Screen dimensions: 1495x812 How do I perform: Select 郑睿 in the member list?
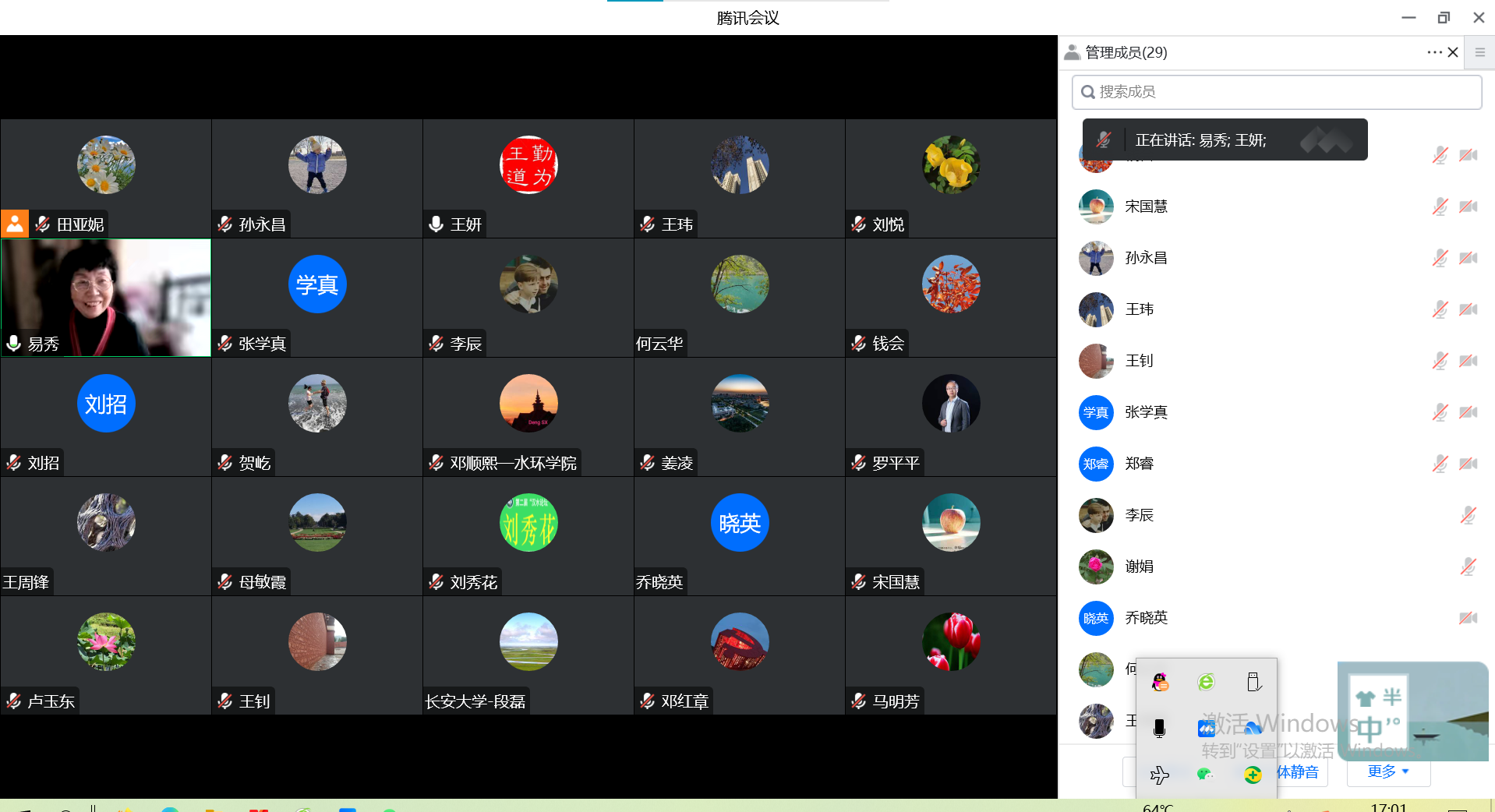1139,464
